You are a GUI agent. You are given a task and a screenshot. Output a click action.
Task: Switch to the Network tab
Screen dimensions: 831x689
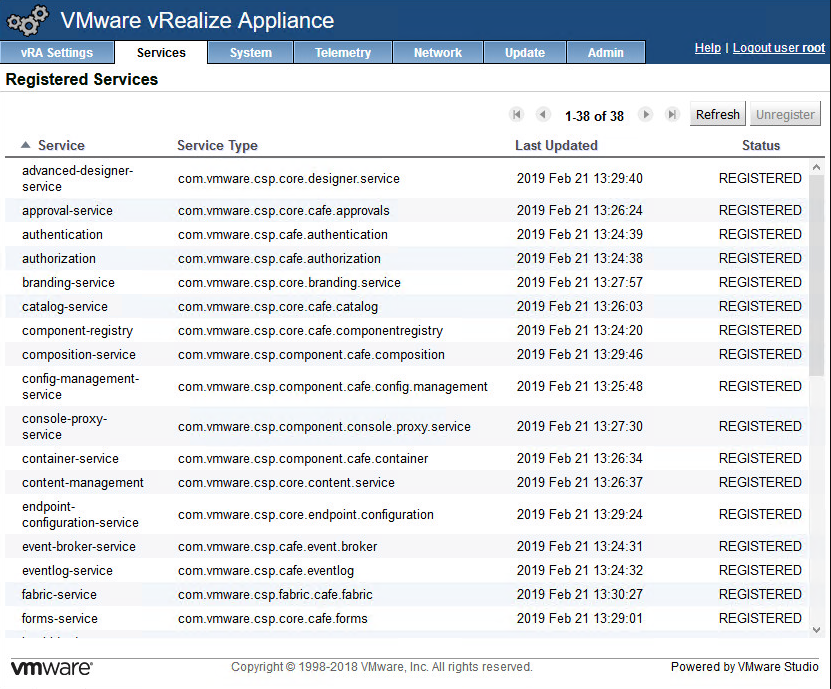(438, 53)
